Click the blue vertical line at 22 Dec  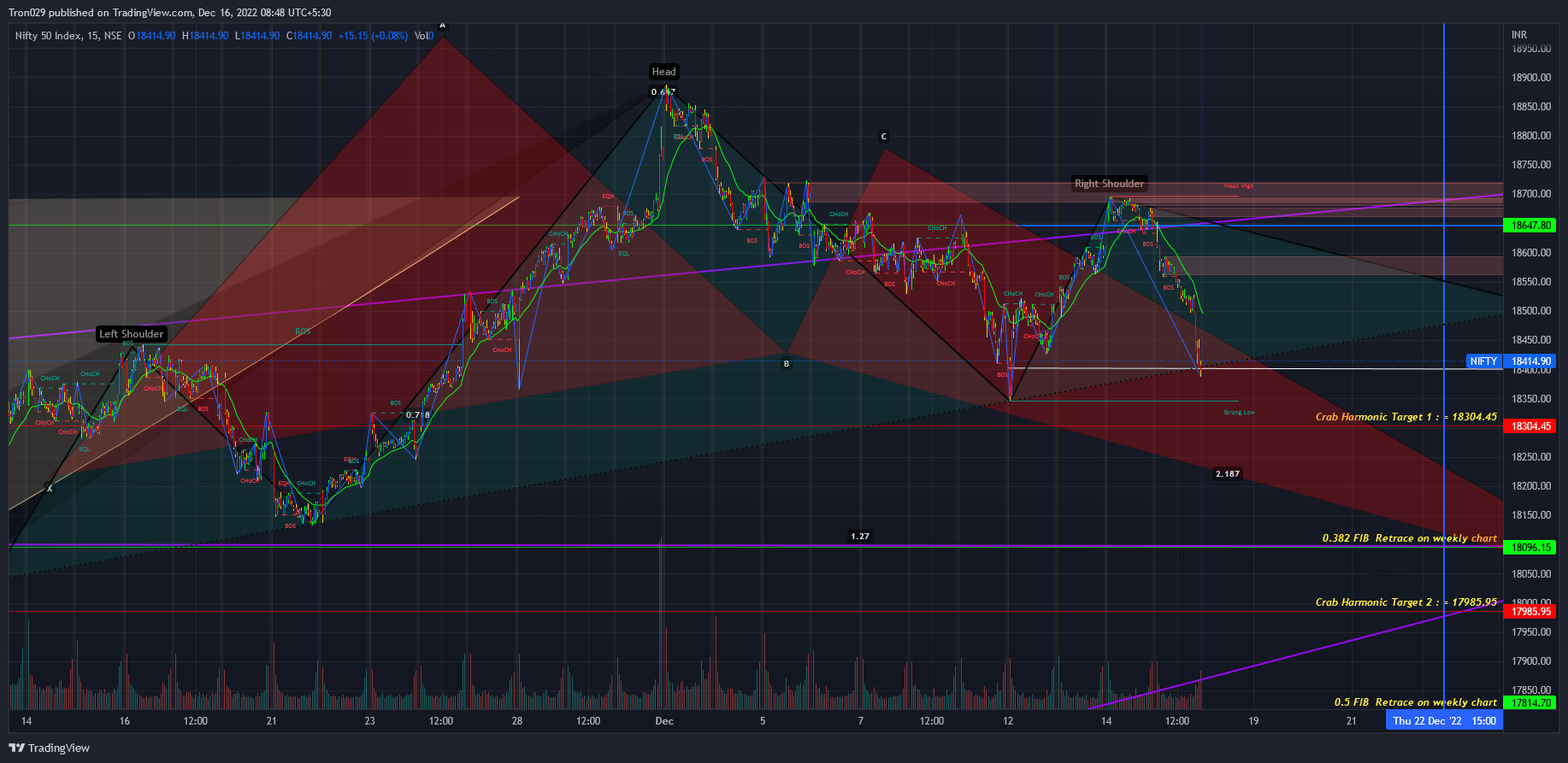(x=1444, y=367)
